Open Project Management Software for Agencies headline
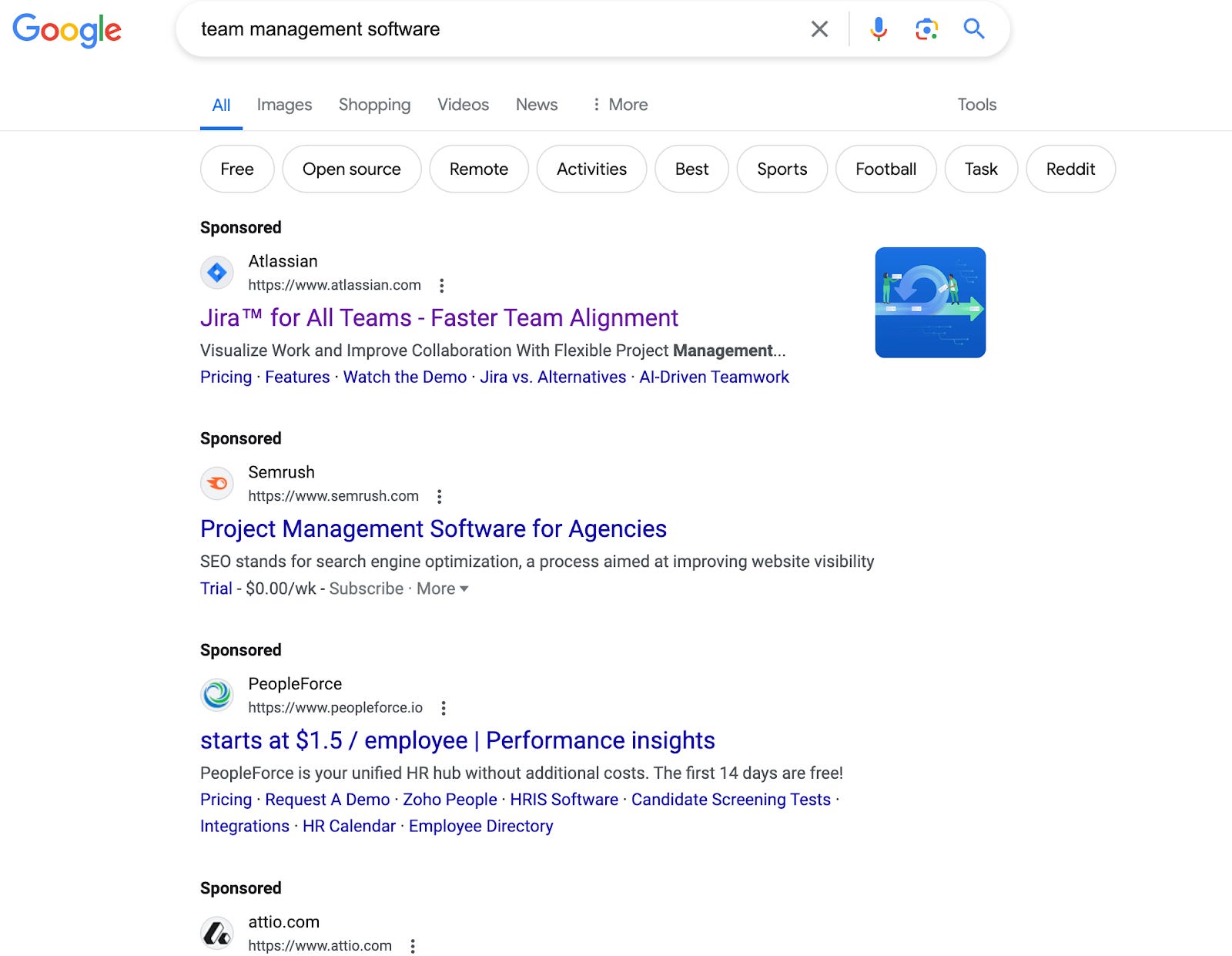 434,529
